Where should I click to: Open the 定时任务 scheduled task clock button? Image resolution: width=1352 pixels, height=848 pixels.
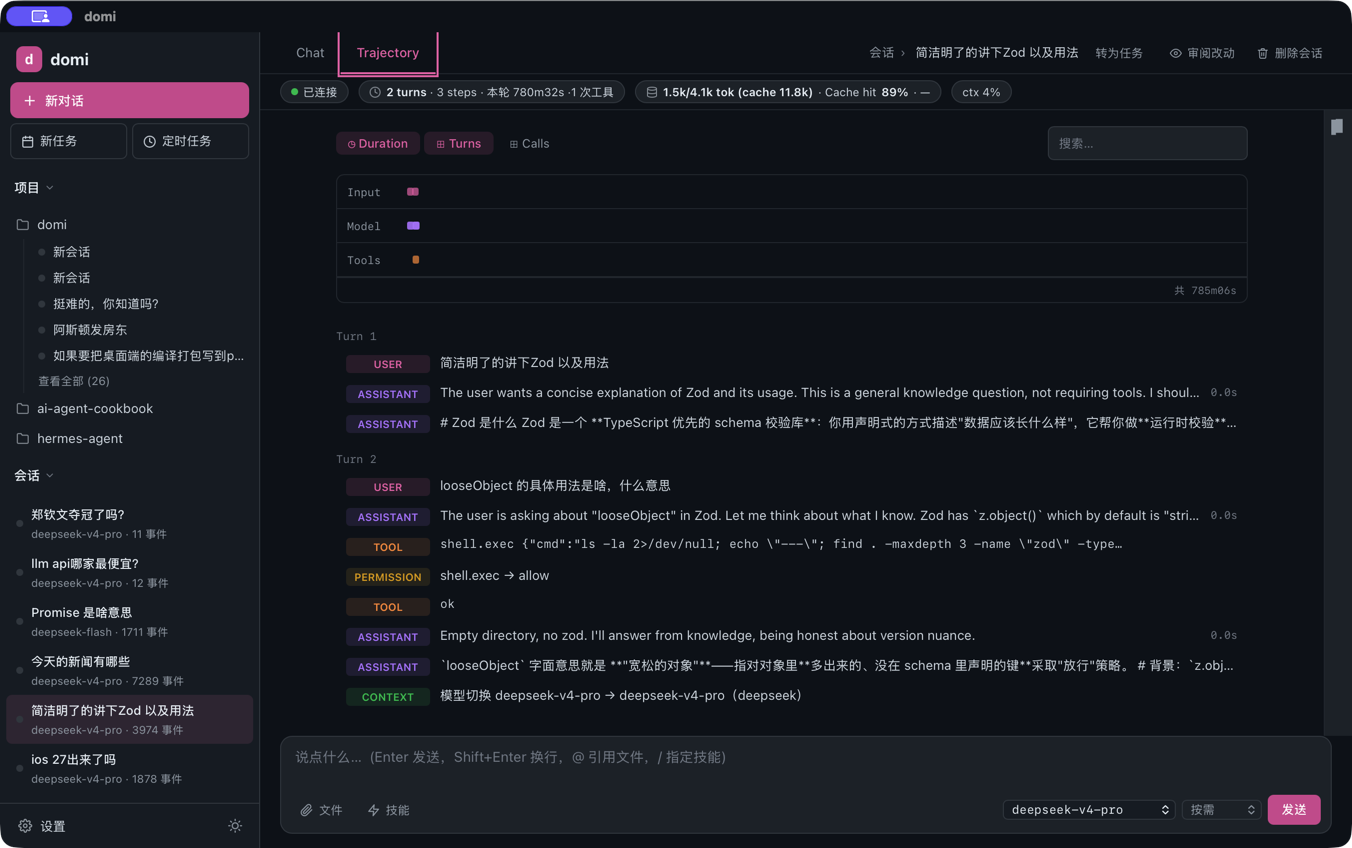click(190, 141)
